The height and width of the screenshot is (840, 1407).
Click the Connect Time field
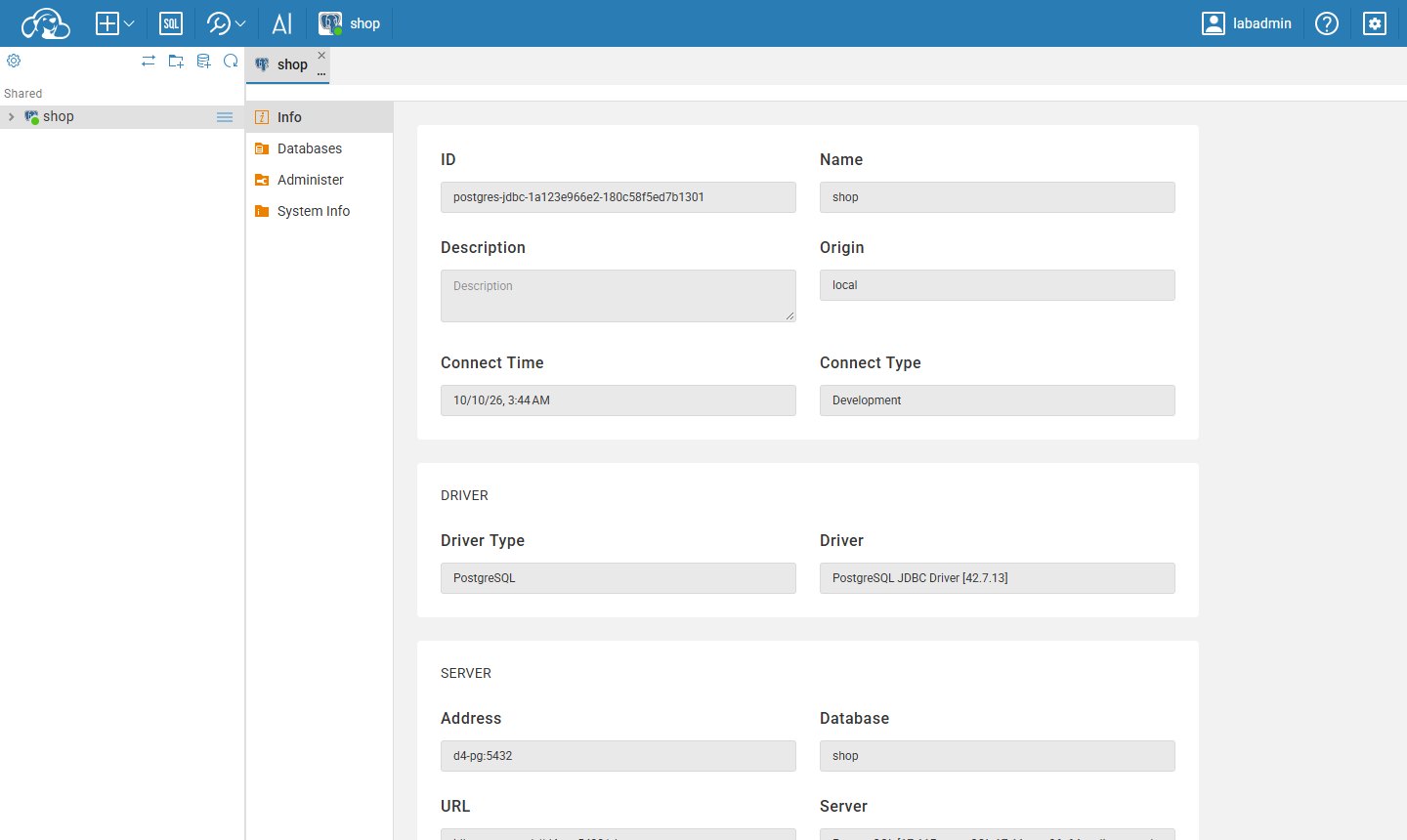pyautogui.click(x=618, y=400)
